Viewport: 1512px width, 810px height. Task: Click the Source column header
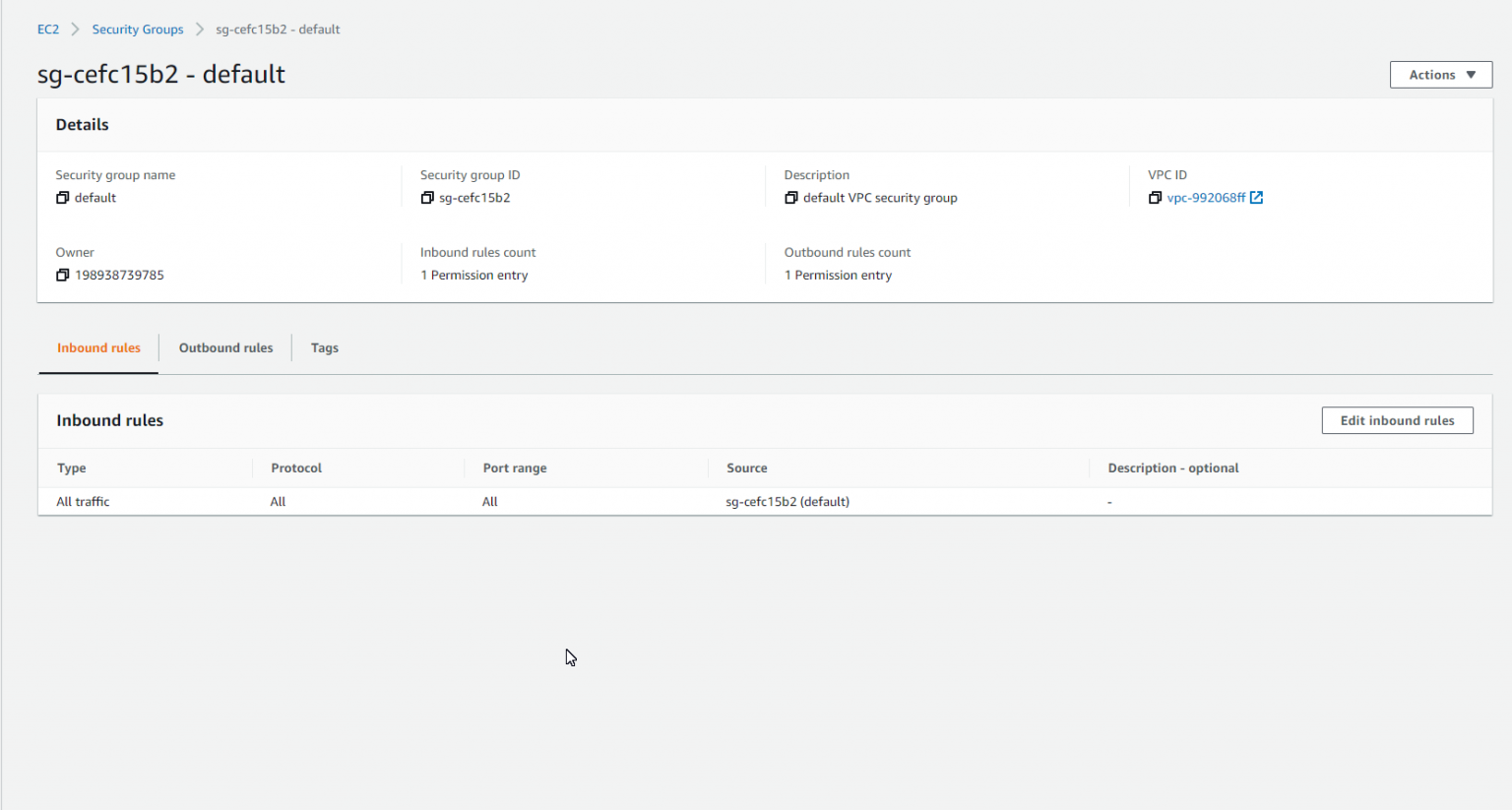[x=746, y=467]
